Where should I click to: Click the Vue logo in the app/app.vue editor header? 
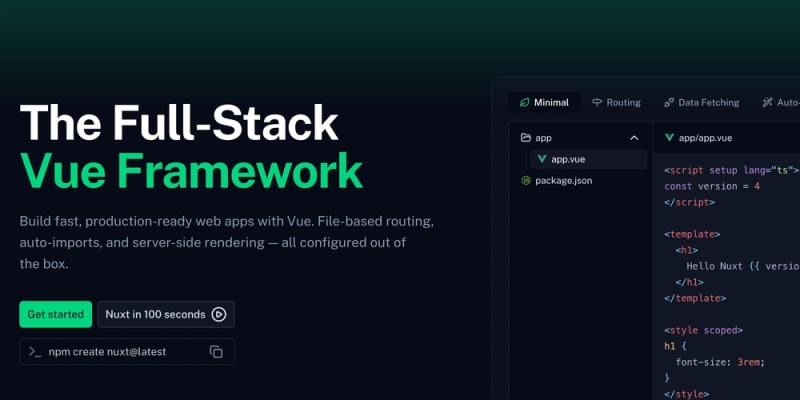(669, 138)
